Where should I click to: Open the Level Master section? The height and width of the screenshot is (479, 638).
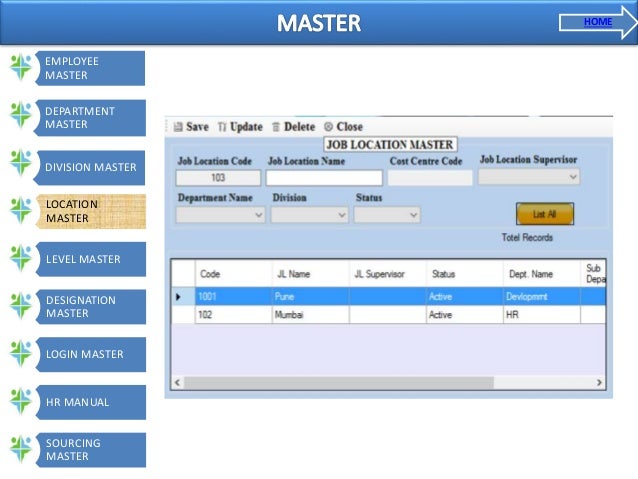[91, 259]
